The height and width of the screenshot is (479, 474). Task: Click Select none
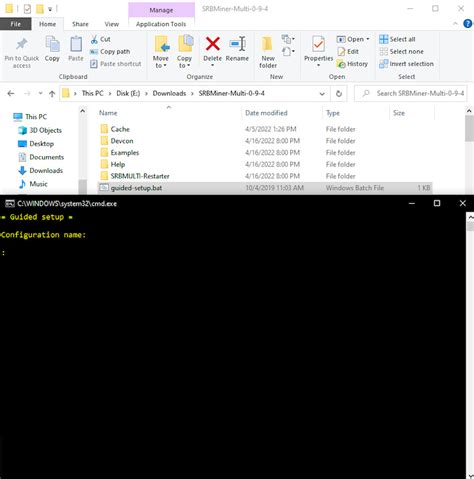tap(401, 52)
